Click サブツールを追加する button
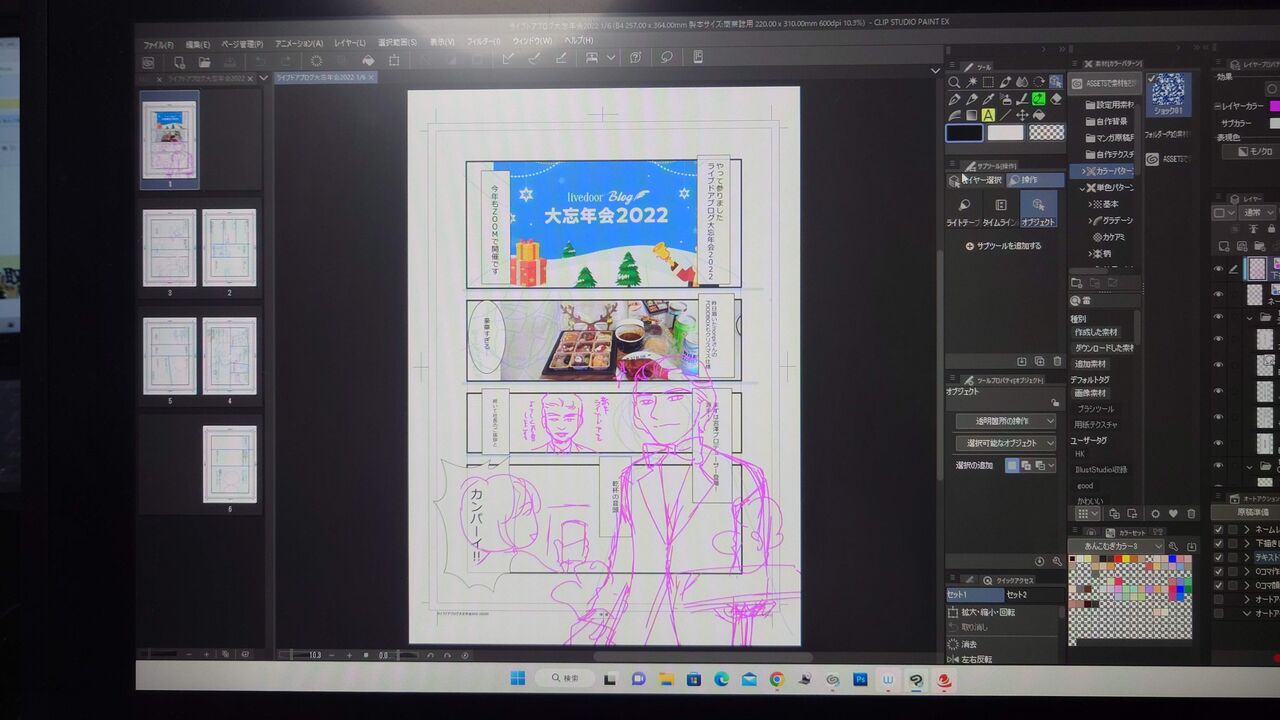 click(1003, 245)
